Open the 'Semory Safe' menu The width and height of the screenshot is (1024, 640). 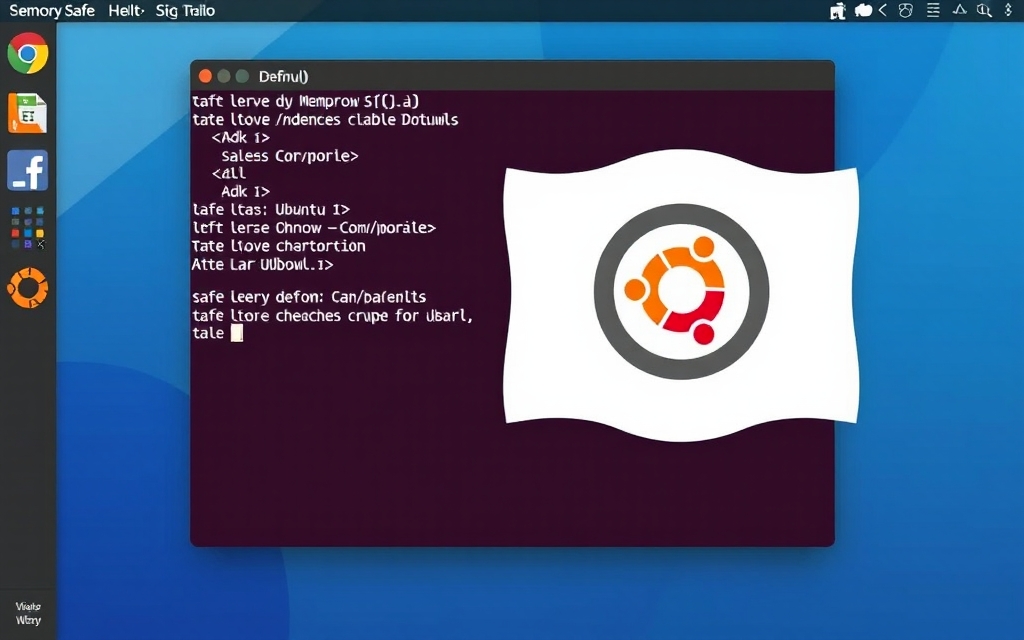(52, 11)
